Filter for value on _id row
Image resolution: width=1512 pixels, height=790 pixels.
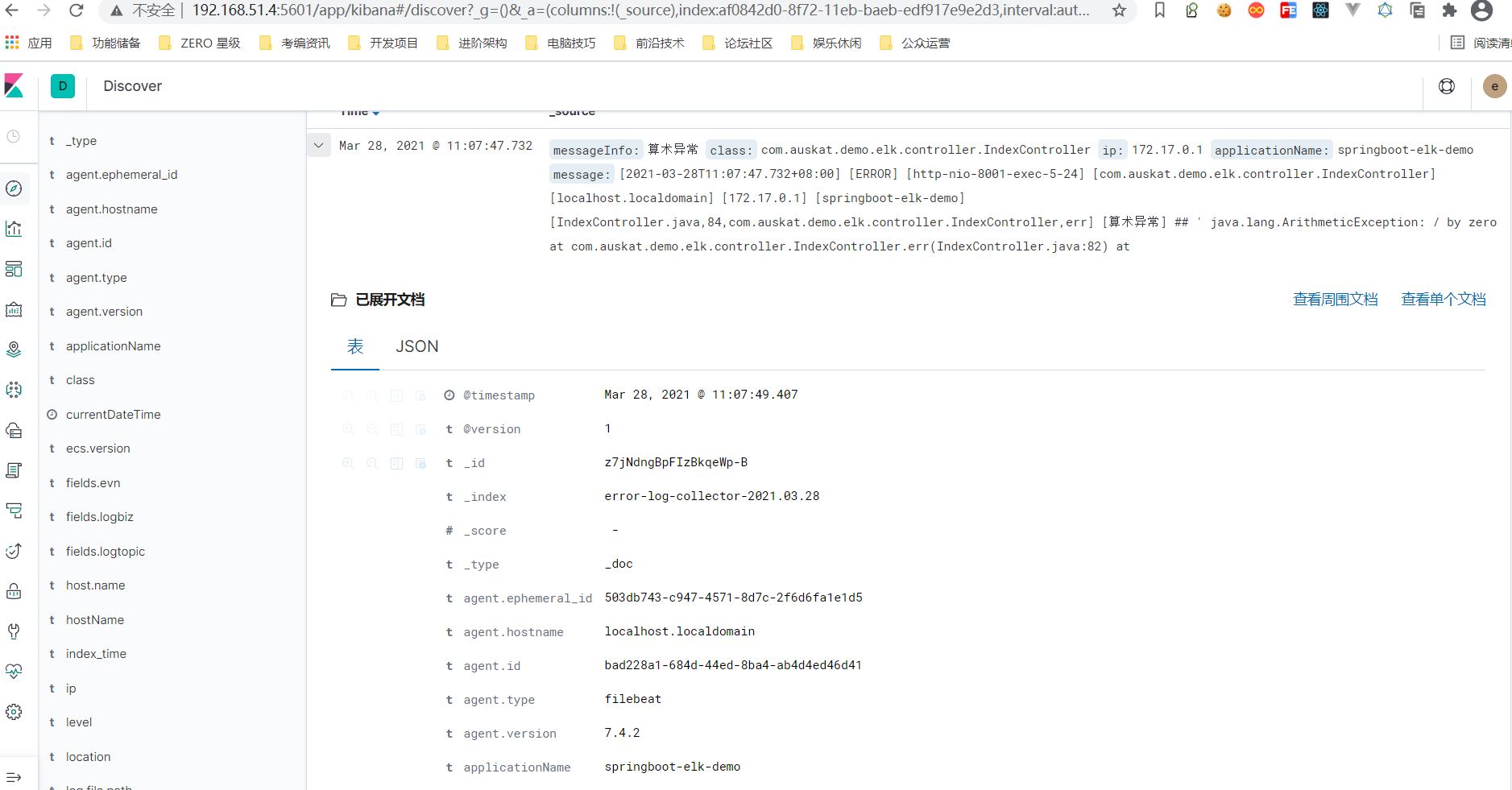click(348, 463)
